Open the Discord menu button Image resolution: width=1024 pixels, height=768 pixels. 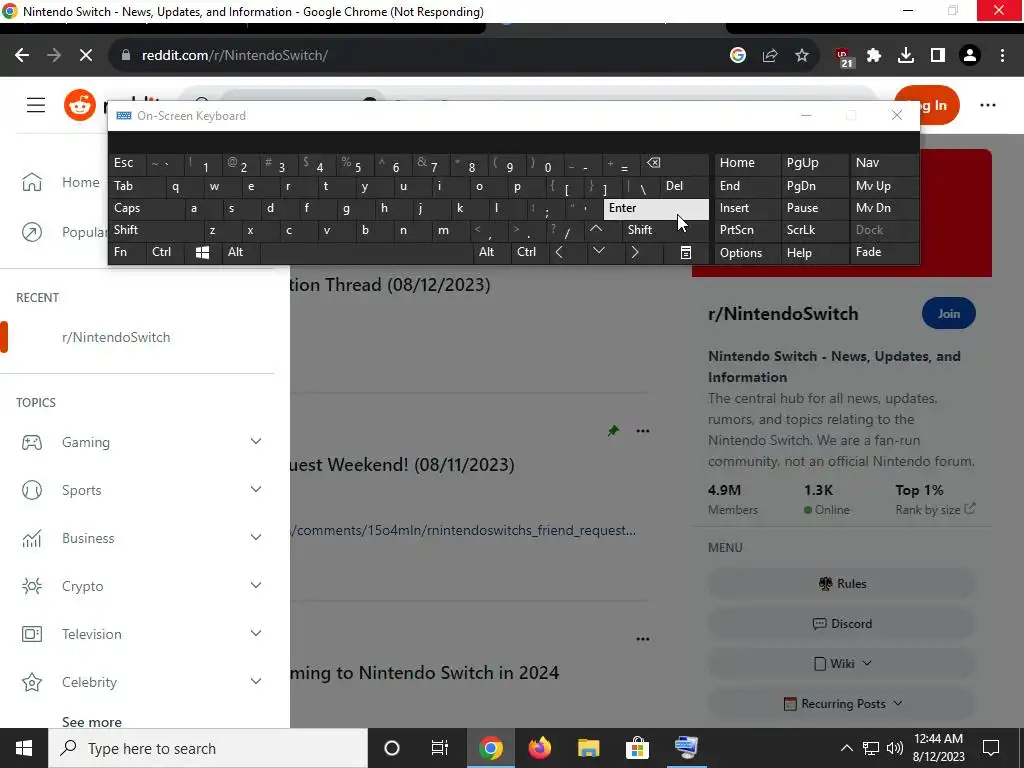pyautogui.click(x=842, y=624)
